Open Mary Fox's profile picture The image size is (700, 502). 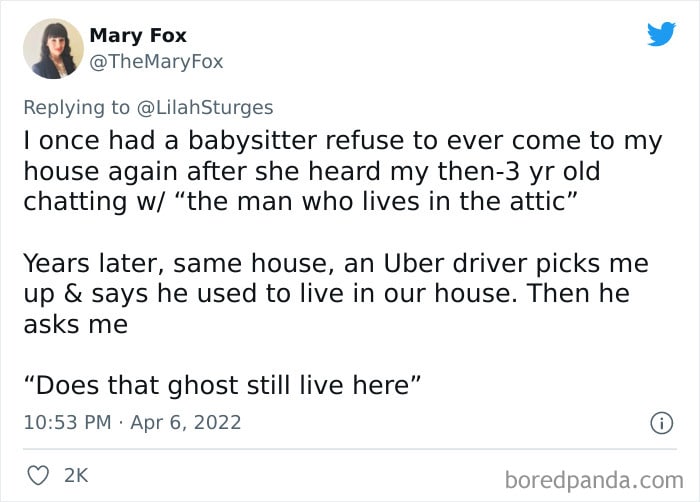(53, 49)
